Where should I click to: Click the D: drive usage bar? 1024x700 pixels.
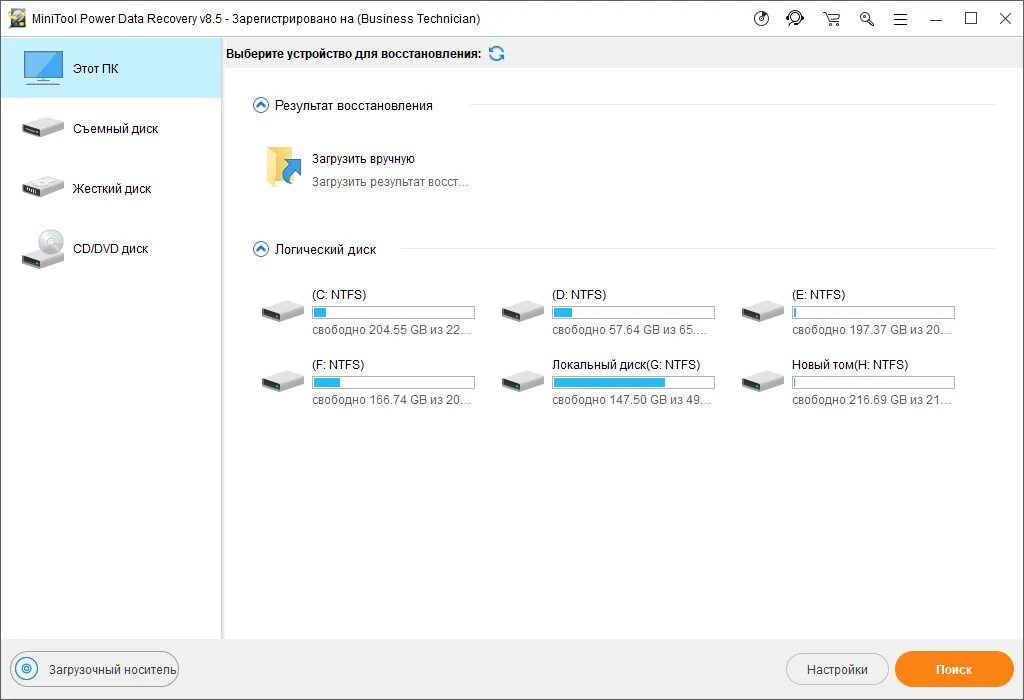(x=633, y=312)
